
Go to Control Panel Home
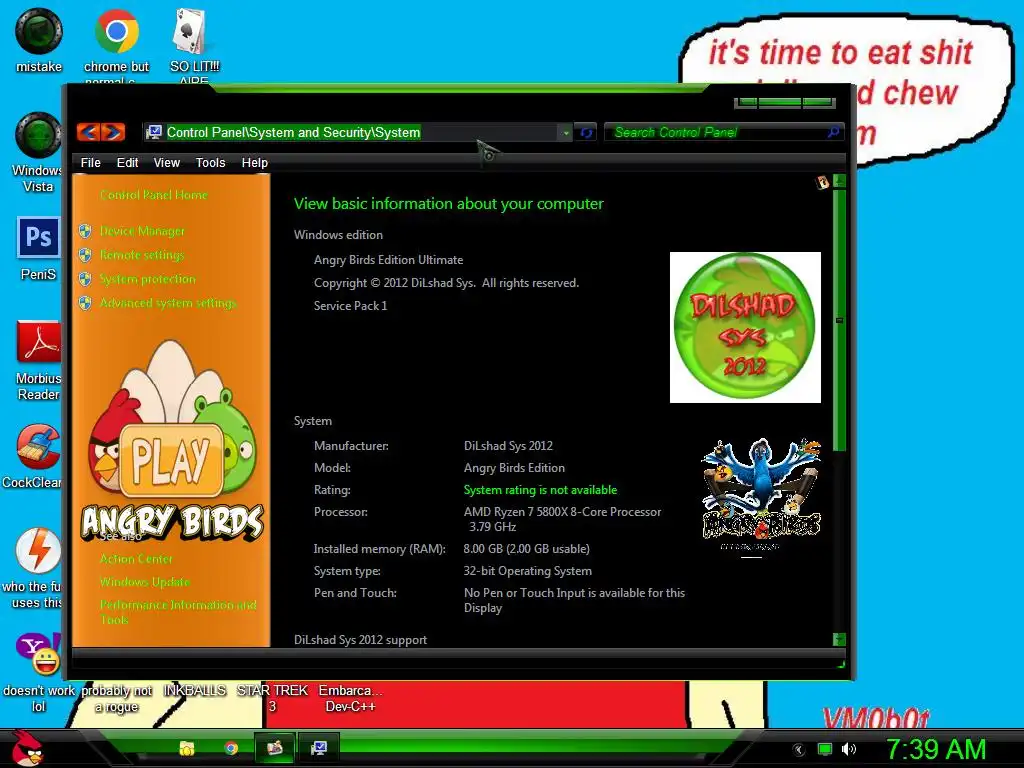pyautogui.click(x=153, y=195)
